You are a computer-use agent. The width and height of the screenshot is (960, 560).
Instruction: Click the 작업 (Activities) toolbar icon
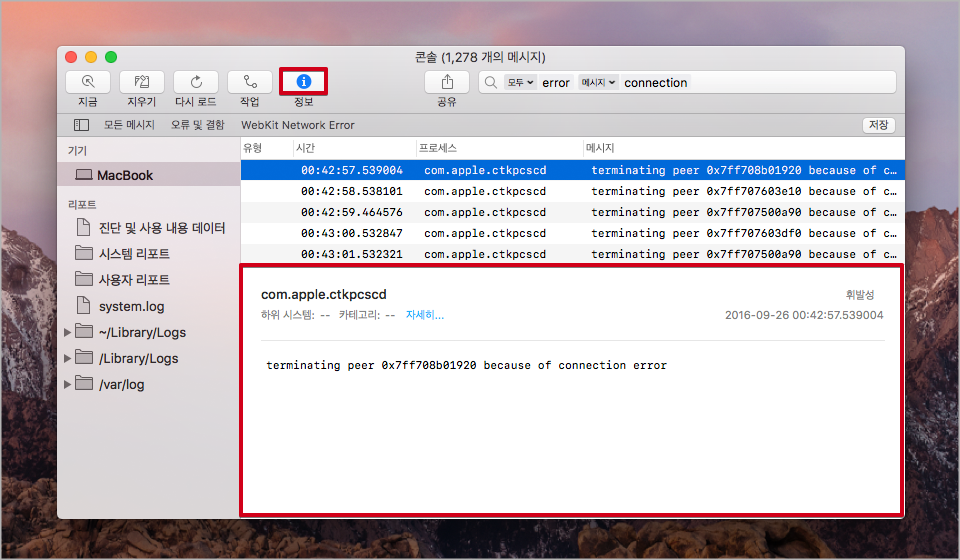coord(250,81)
